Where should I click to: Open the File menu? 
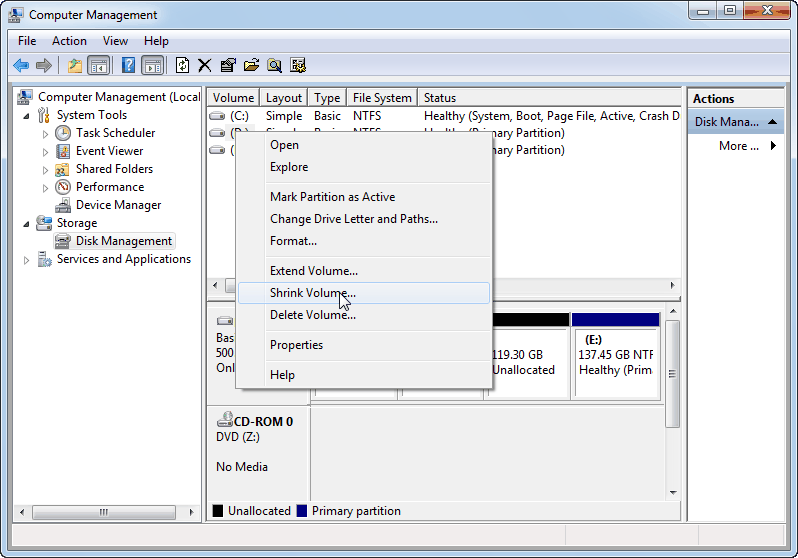click(x=27, y=41)
